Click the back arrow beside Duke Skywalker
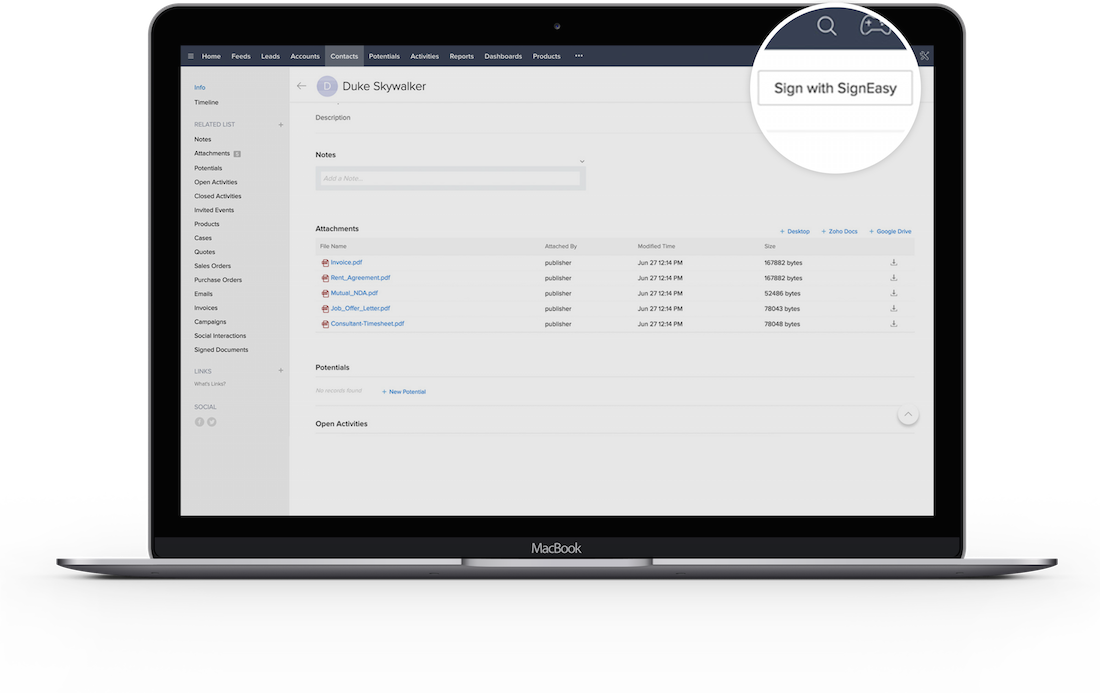 302,86
